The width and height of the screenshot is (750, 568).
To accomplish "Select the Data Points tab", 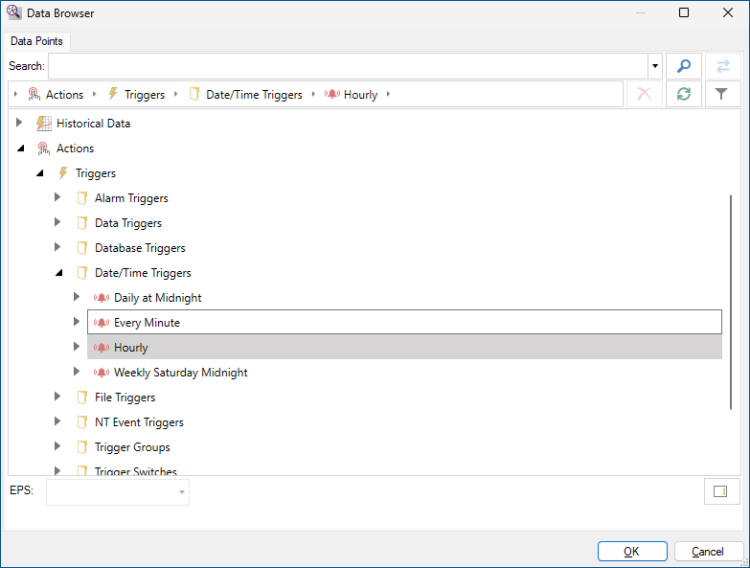I will pyautogui.click(x=36, y=41).
